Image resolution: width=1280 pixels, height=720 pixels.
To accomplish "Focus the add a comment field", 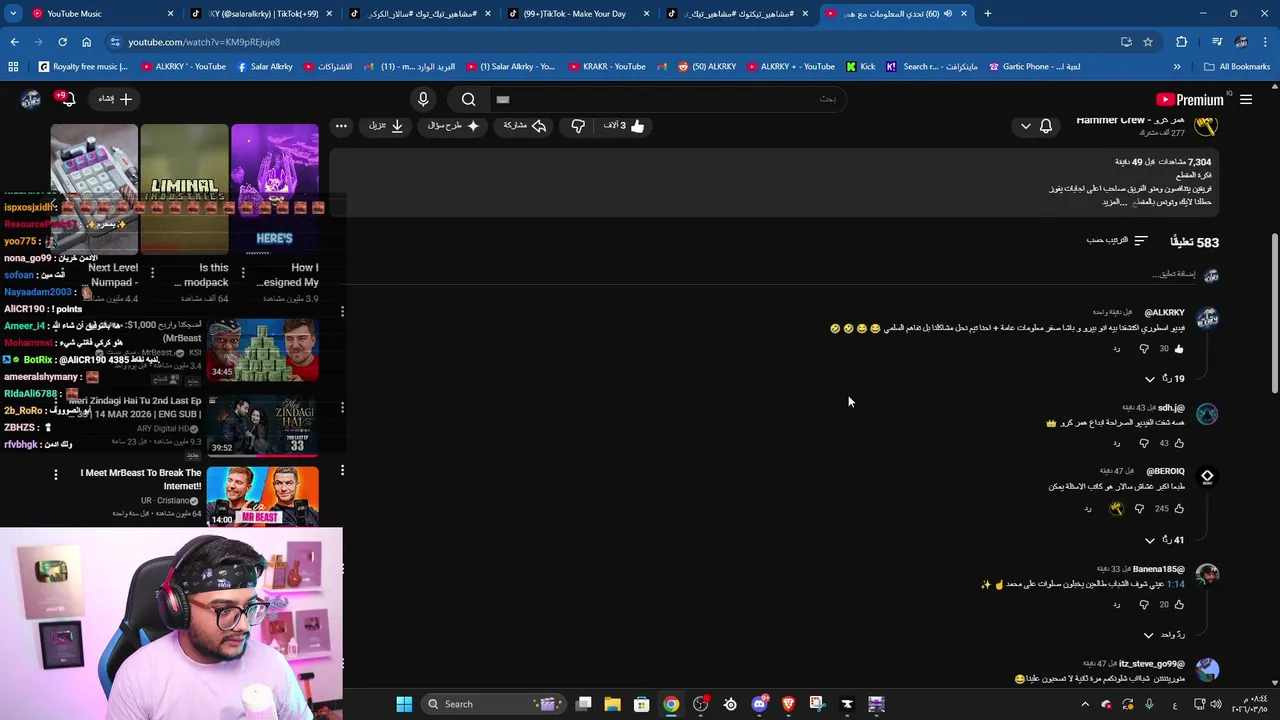I will pyautogui.click(x=1173, y=274).
